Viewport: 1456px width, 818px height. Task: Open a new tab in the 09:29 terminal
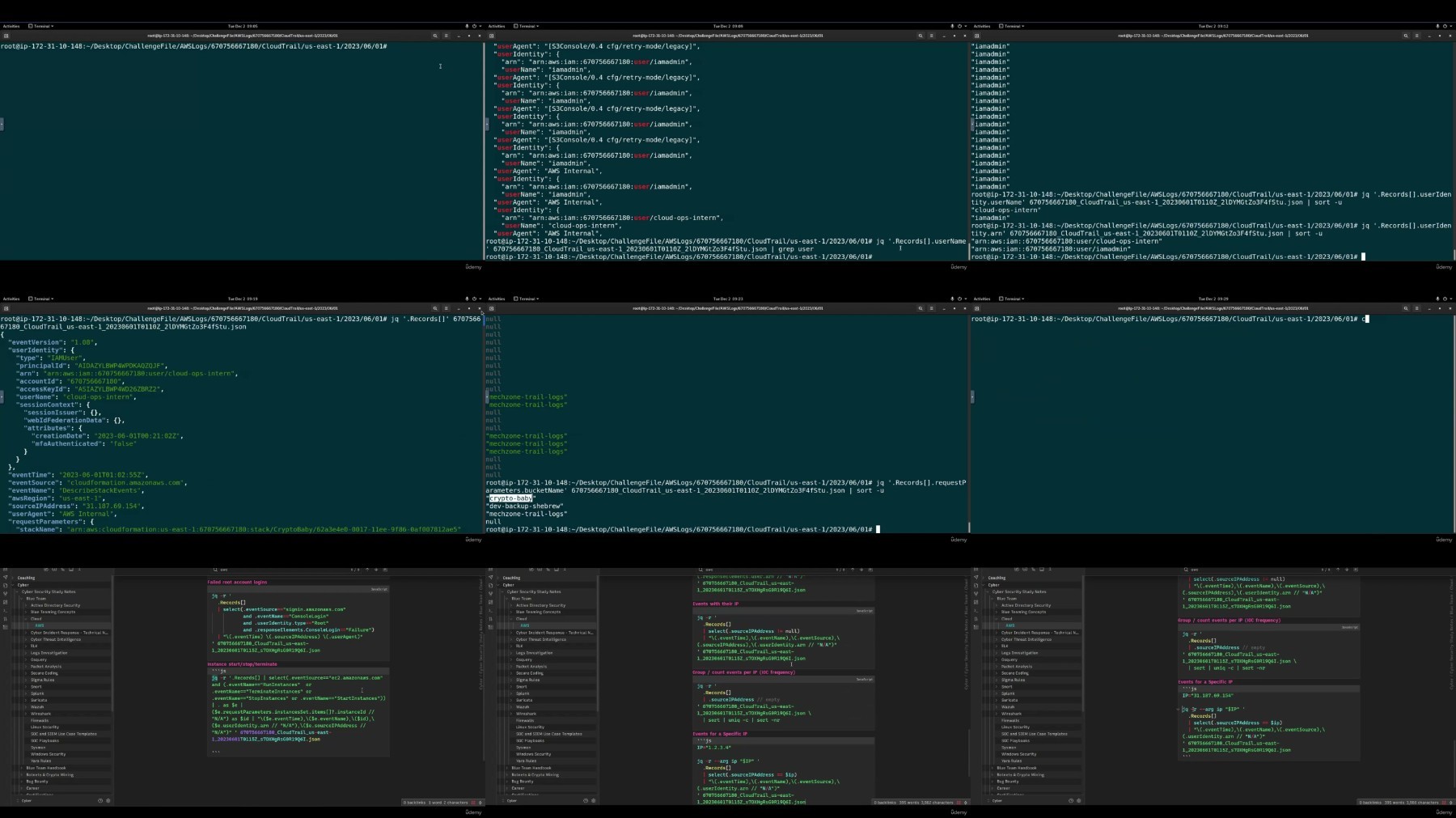tap(976, 308)
